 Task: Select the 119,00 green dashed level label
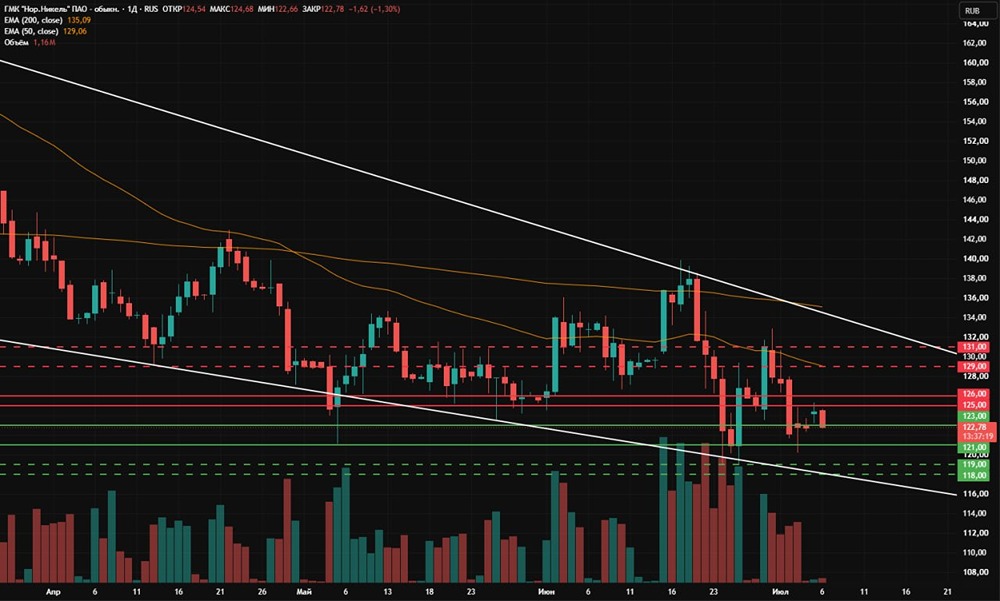[975, 464]
